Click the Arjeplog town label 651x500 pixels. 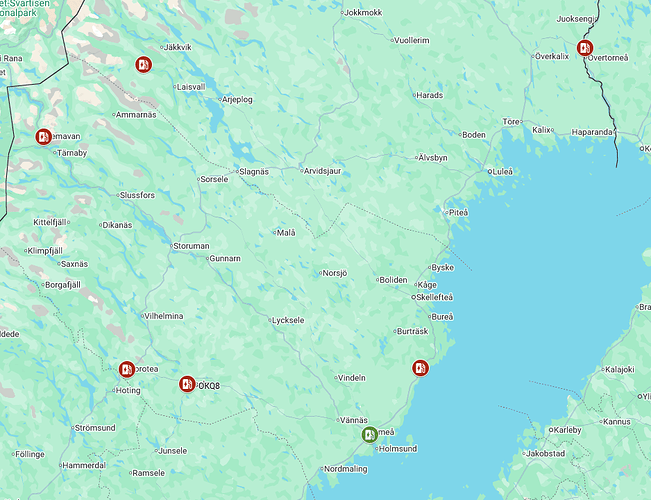tap(237, 100)
